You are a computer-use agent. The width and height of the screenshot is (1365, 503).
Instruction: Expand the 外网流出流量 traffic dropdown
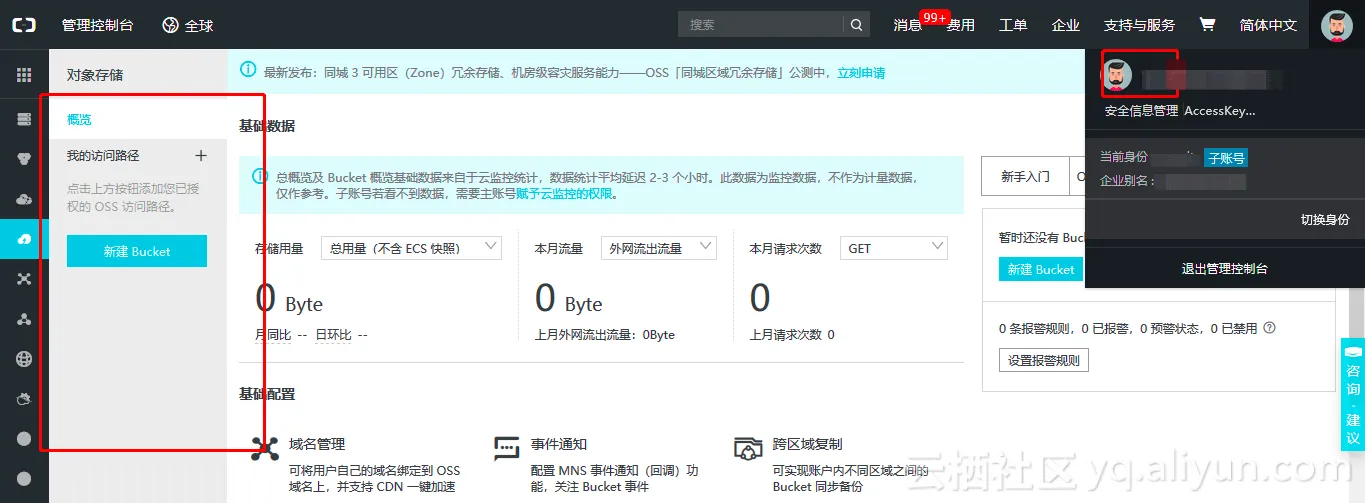(x=658, y=248)
